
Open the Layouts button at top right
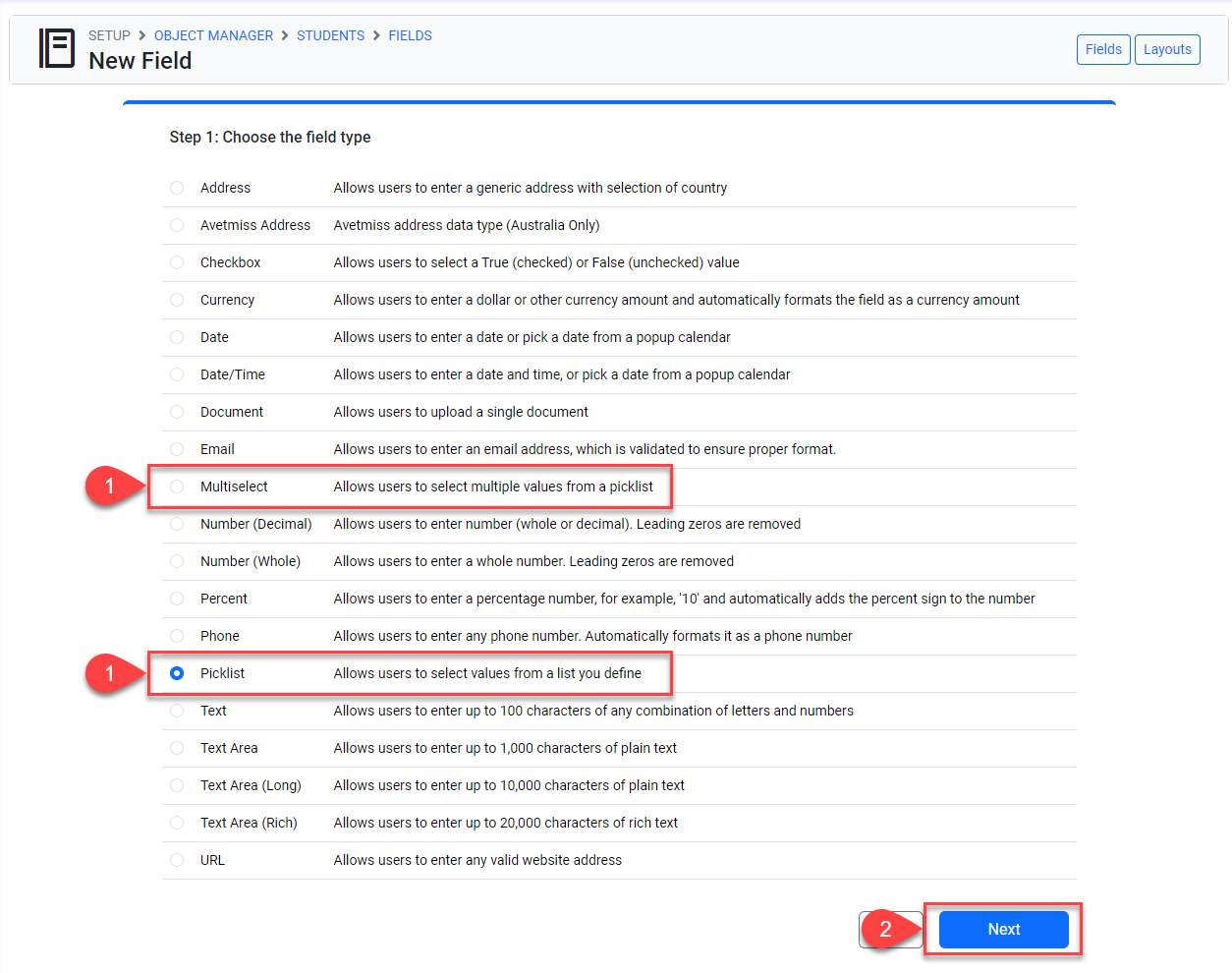(1167, 49)
